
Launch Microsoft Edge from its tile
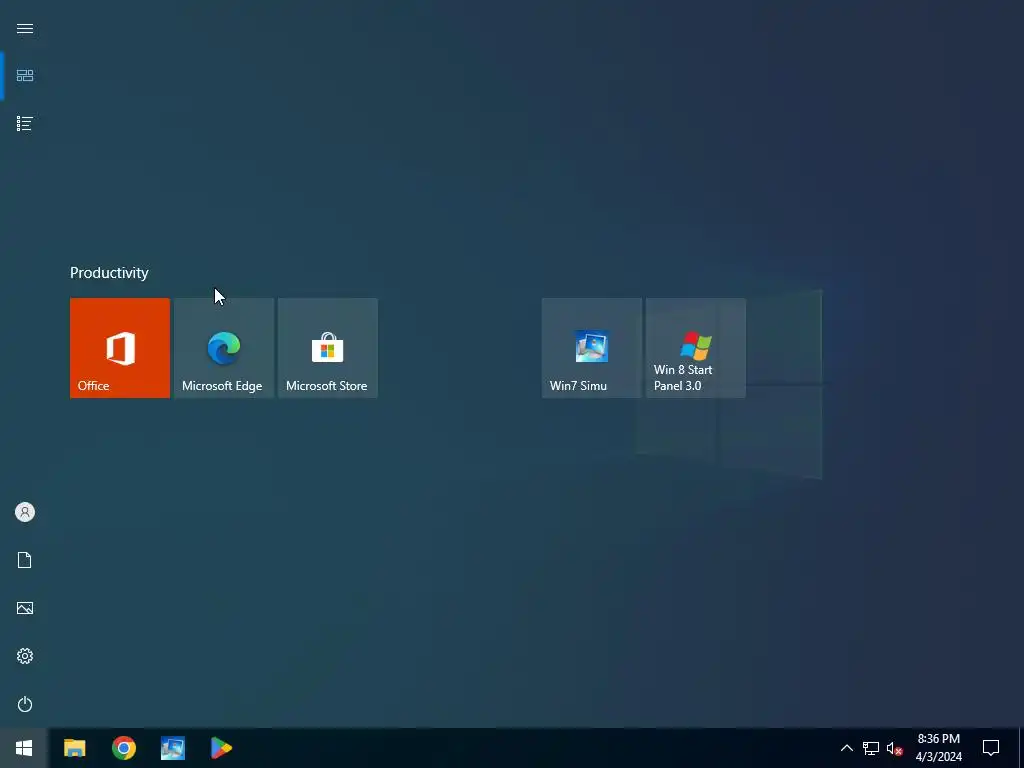[224, 348]
